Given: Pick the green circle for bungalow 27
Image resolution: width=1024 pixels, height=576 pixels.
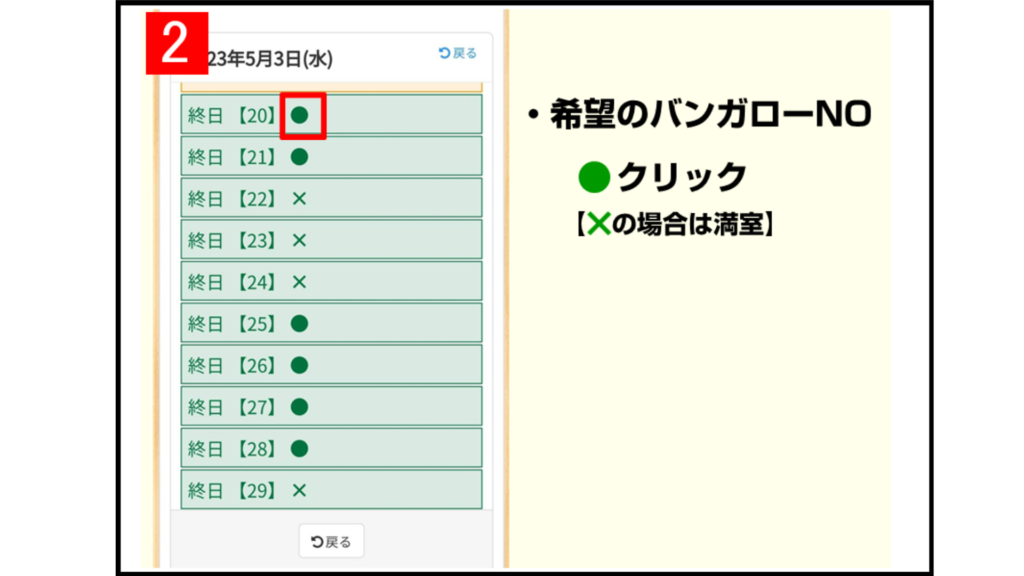Looking at the screenshot, I should [299, 407].
